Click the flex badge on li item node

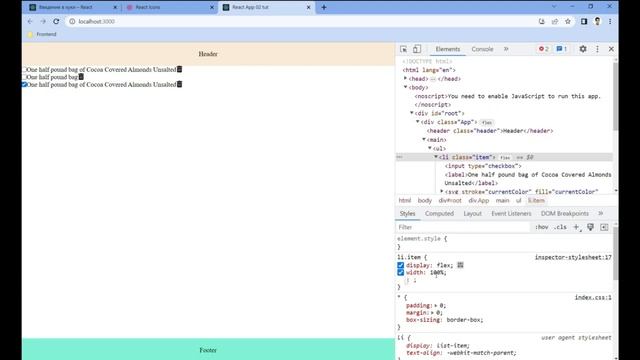[x=505, y=158]
